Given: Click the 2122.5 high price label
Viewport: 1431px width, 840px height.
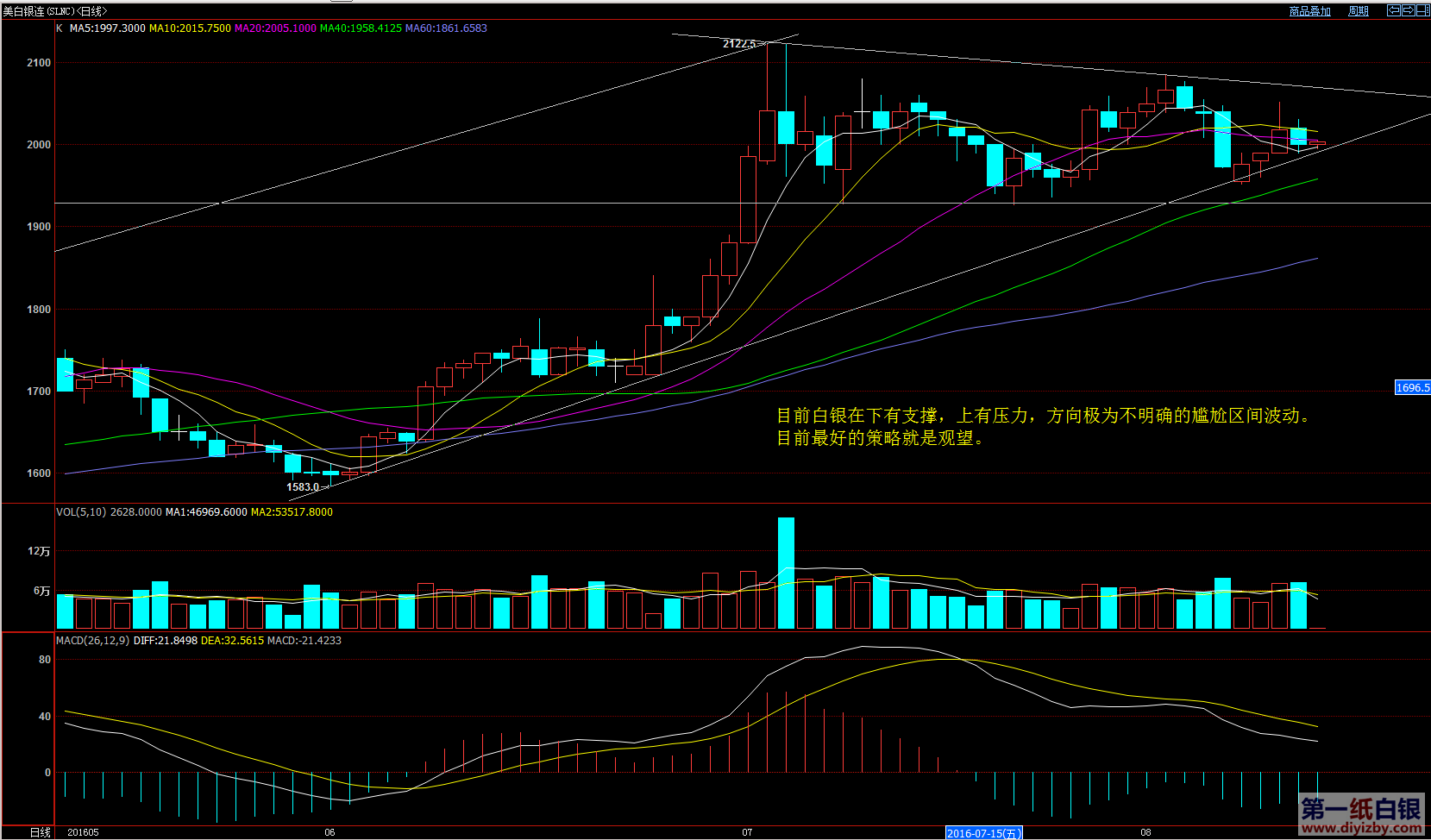Looking at the screenshot, I should [739, 44].
